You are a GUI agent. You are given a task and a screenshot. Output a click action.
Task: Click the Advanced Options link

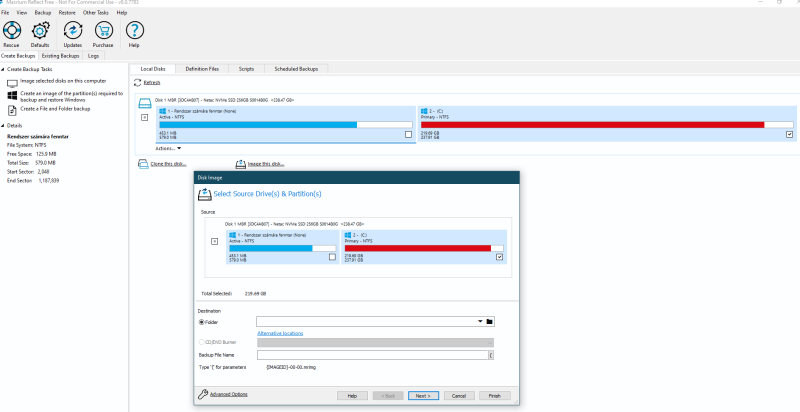tap(229, 394)
